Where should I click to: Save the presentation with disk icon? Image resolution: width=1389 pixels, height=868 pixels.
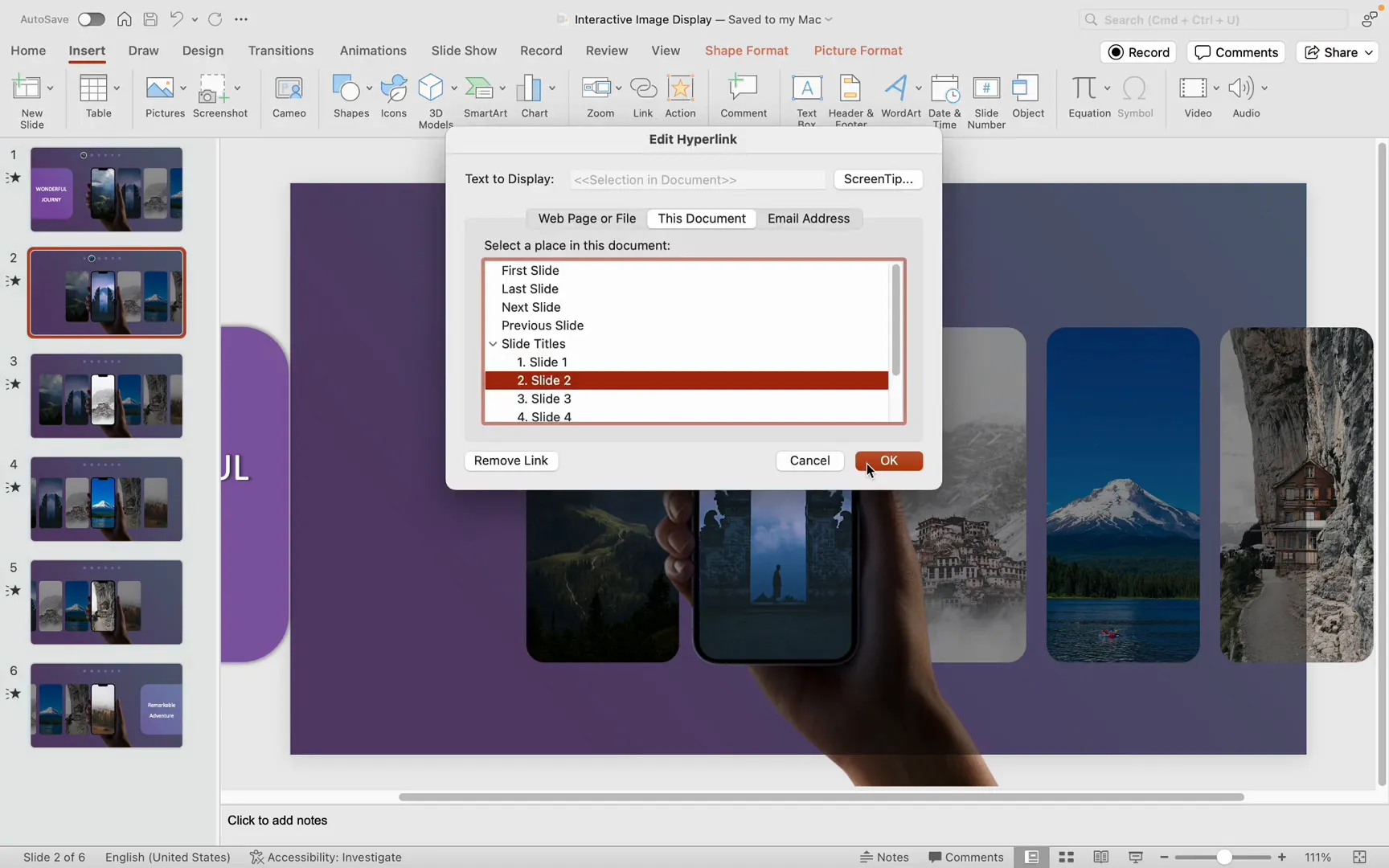[150, 19]
